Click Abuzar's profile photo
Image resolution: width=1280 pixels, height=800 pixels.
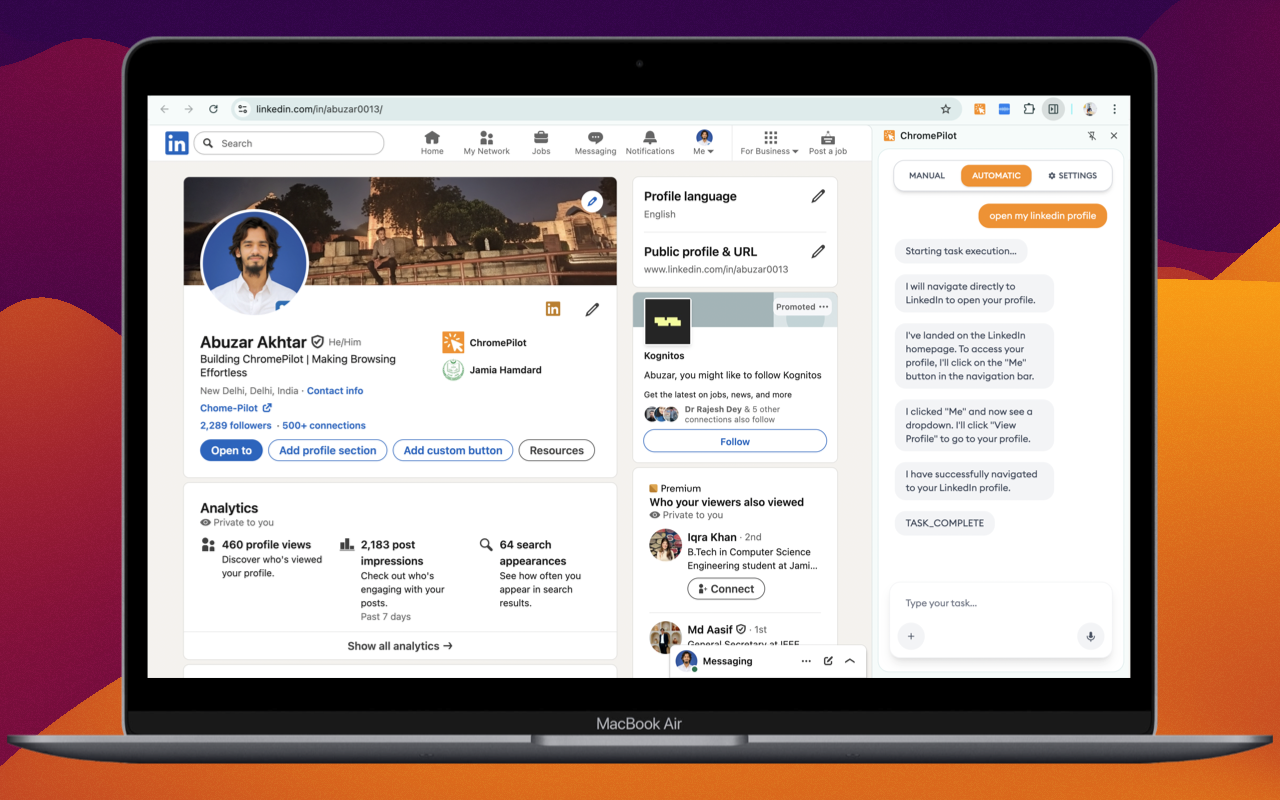pos(255,262)
